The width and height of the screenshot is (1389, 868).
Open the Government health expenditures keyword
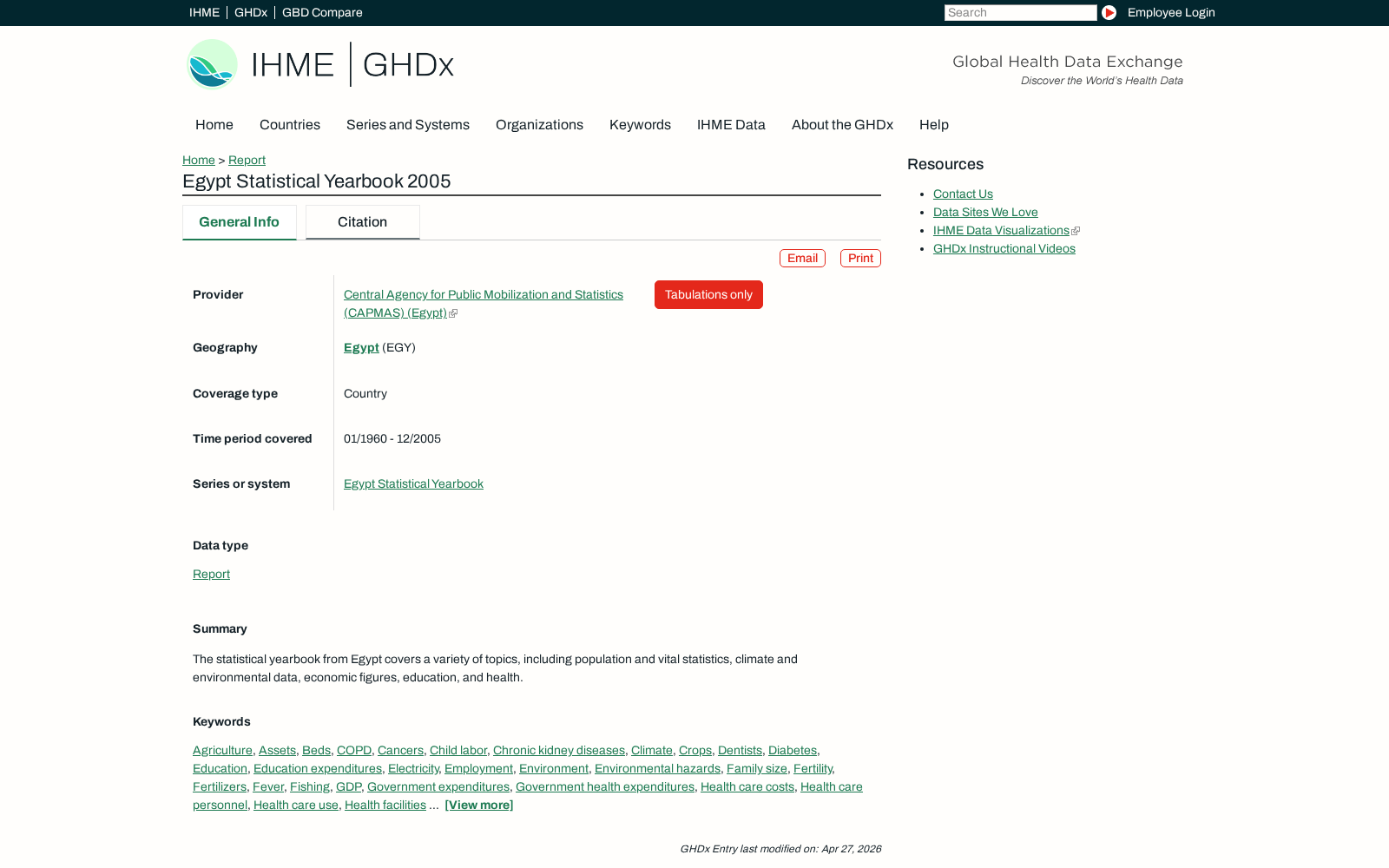coord(605,786)
